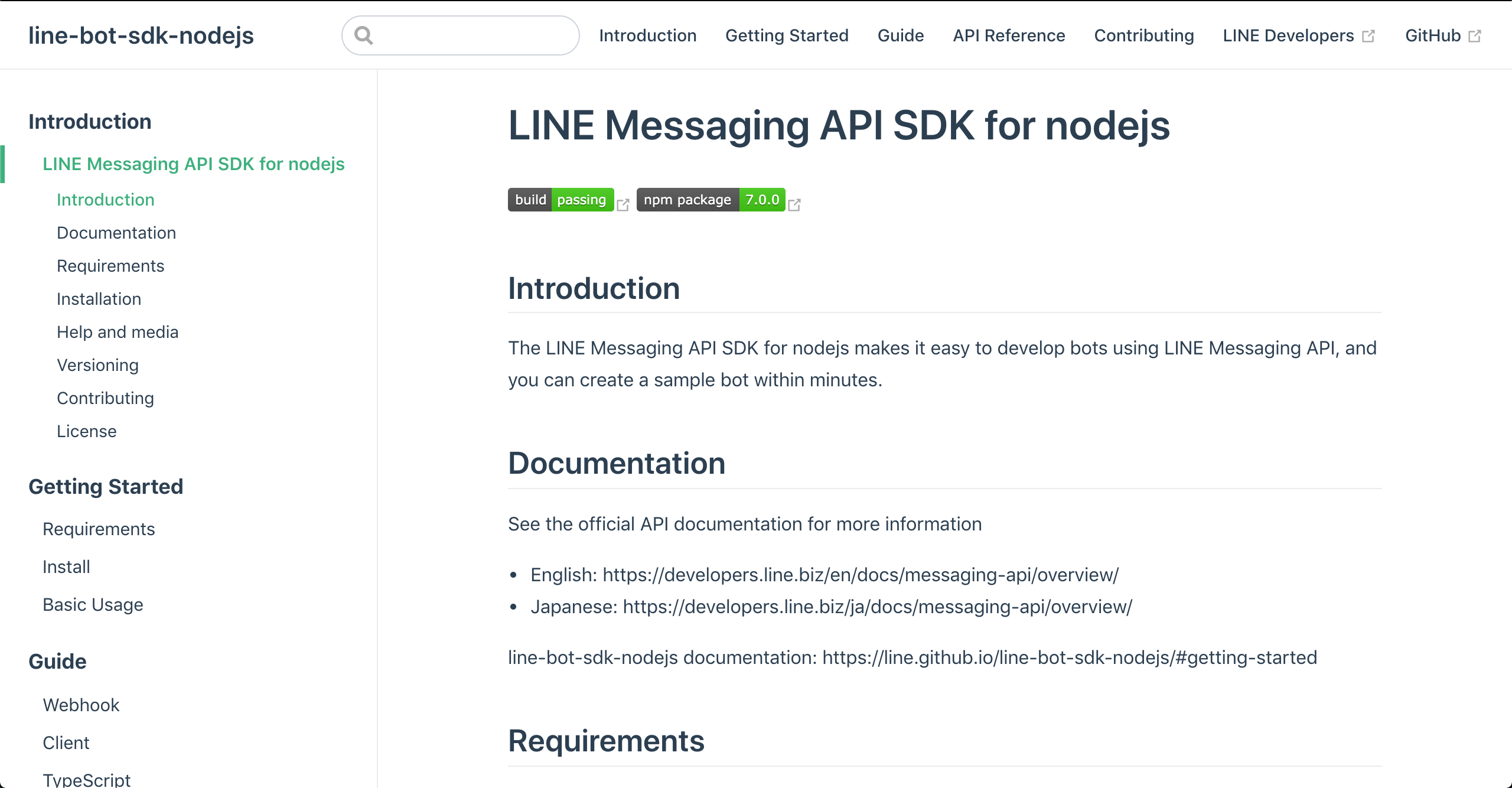Viewport: 1512px width, 788px height.
Task: Jump to Installation in the sidebar
Action: pyautogui.click(x=99, y=299)
